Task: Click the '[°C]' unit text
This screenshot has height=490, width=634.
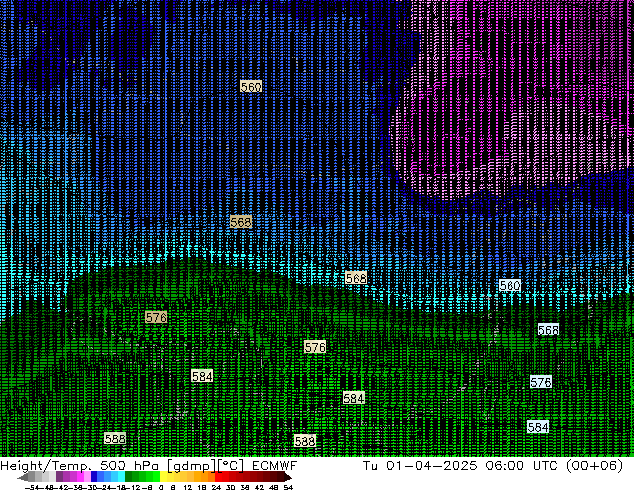Action: point(231,466)
